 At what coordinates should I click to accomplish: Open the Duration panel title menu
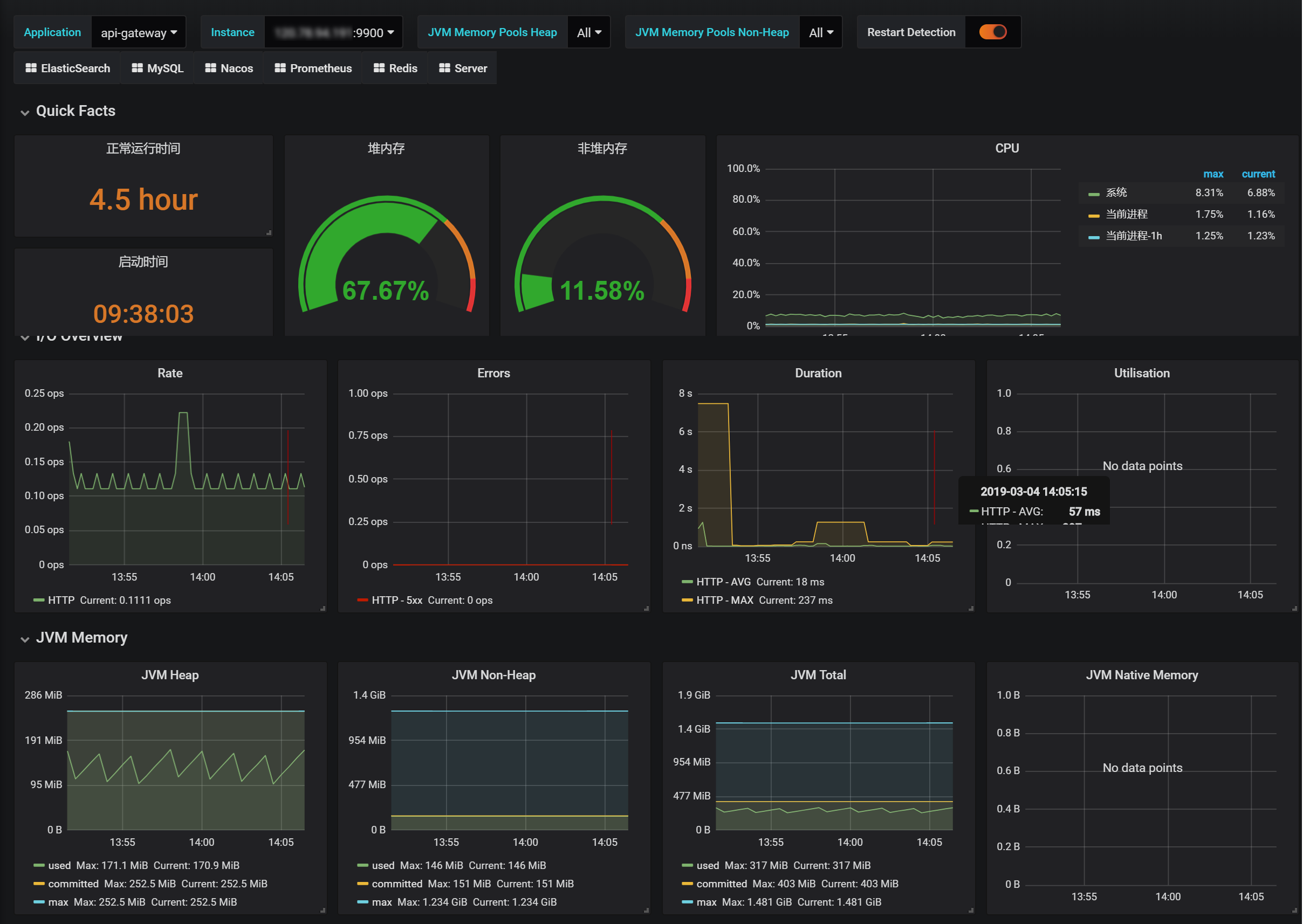coord(818,373)
